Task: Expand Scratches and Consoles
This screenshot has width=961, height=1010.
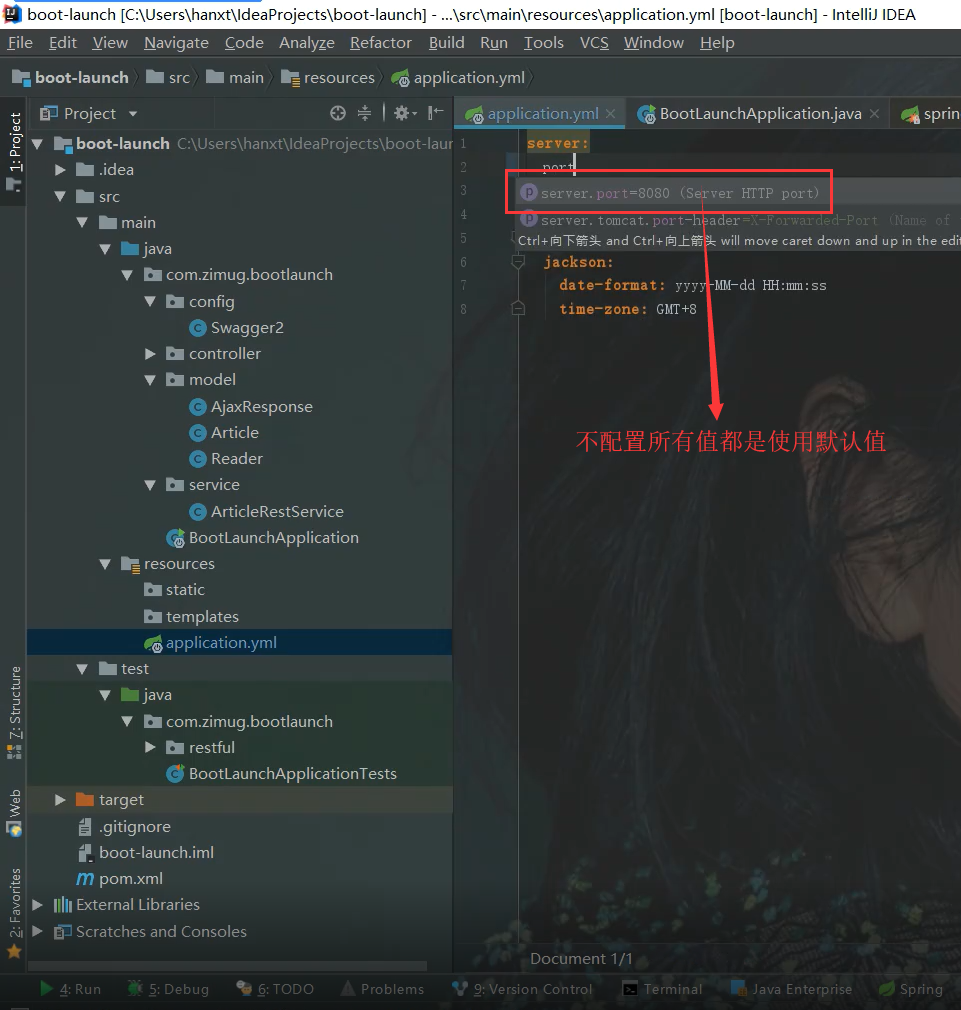Action: (37, 931)
